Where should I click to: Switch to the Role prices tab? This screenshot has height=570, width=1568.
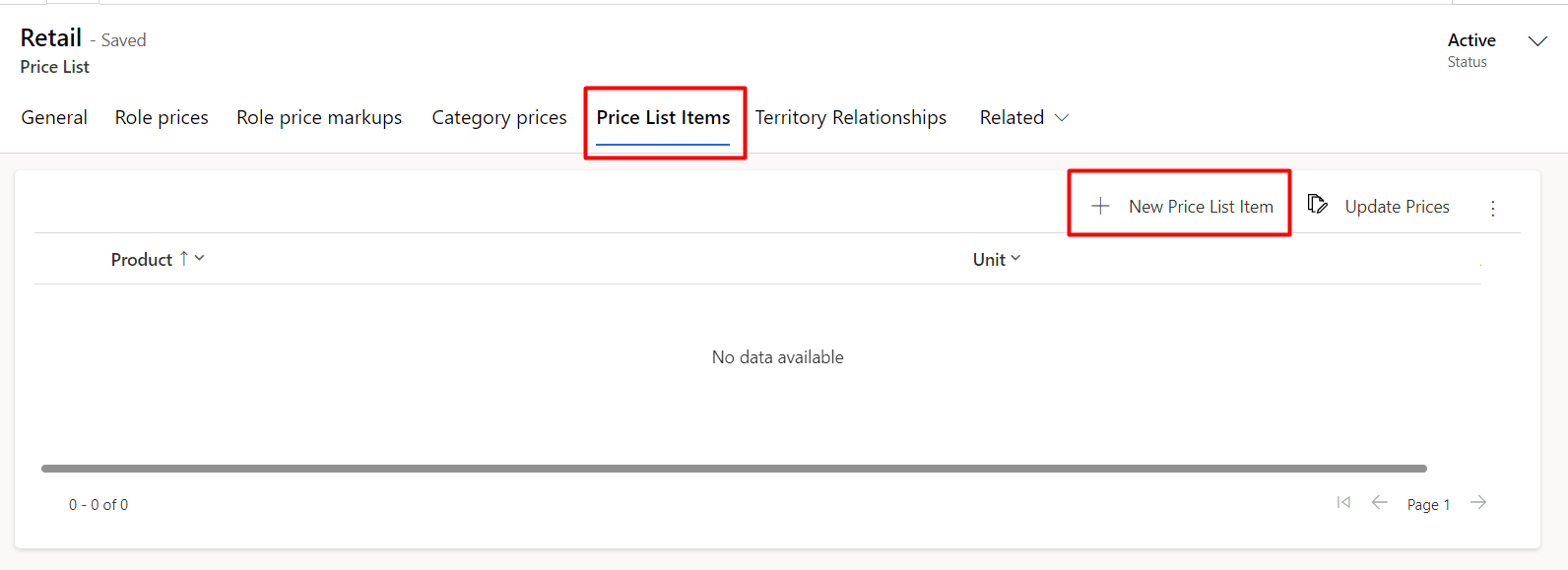pos(161,117)
